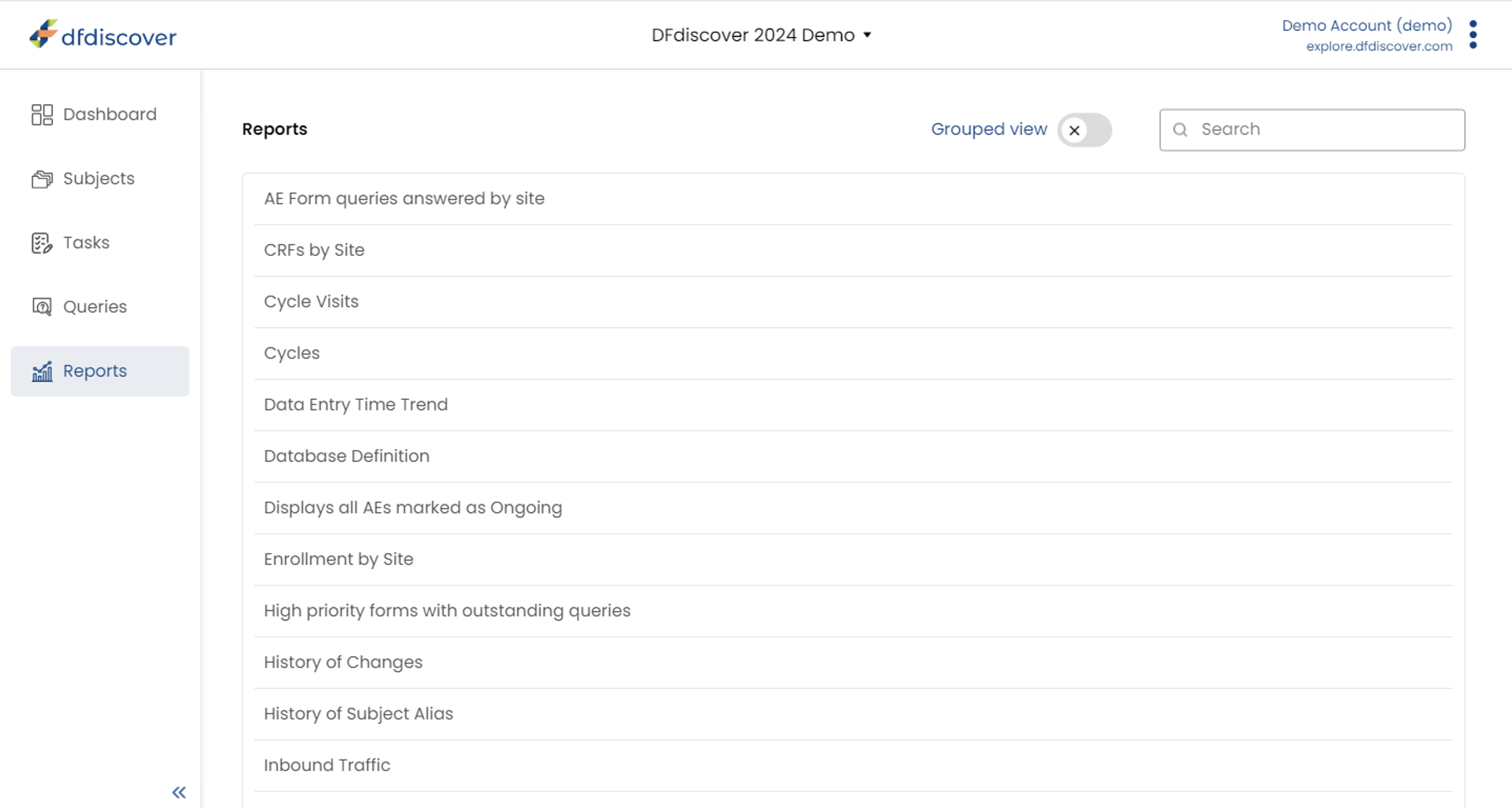
Task: Open the Enrollment by Site report
Action: pos(853,560)
